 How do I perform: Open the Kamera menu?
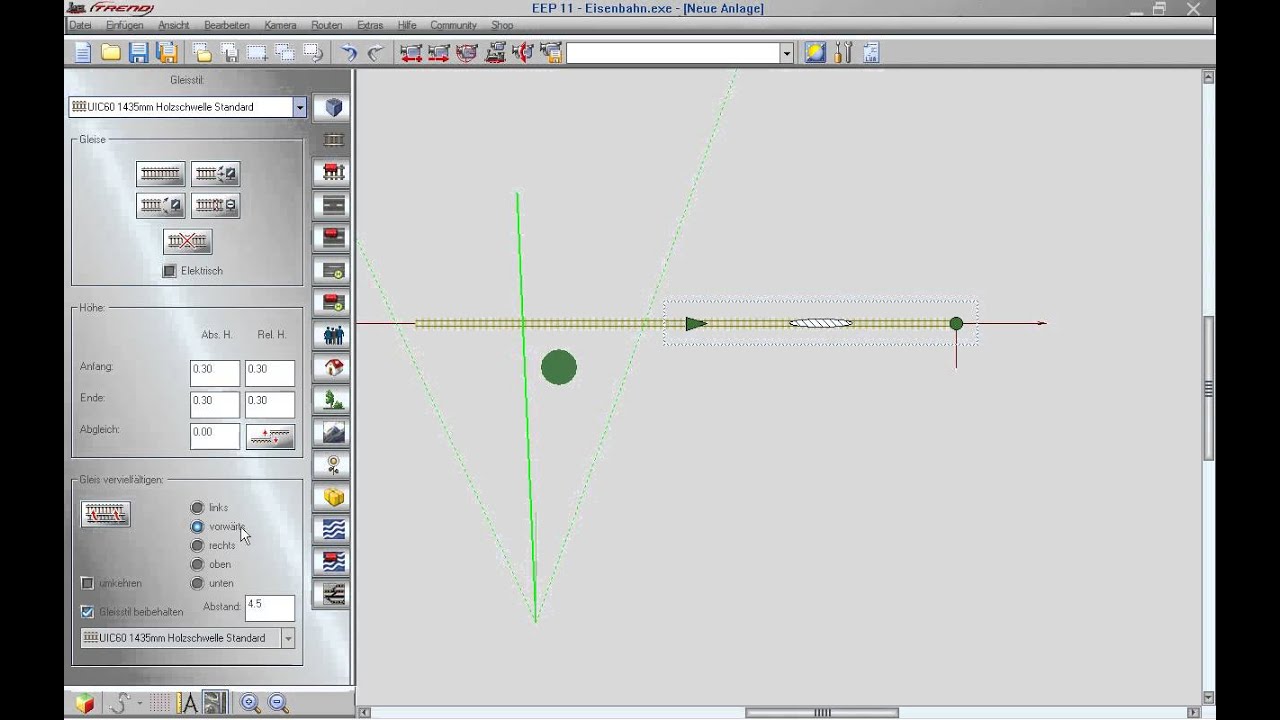(280, 25)
